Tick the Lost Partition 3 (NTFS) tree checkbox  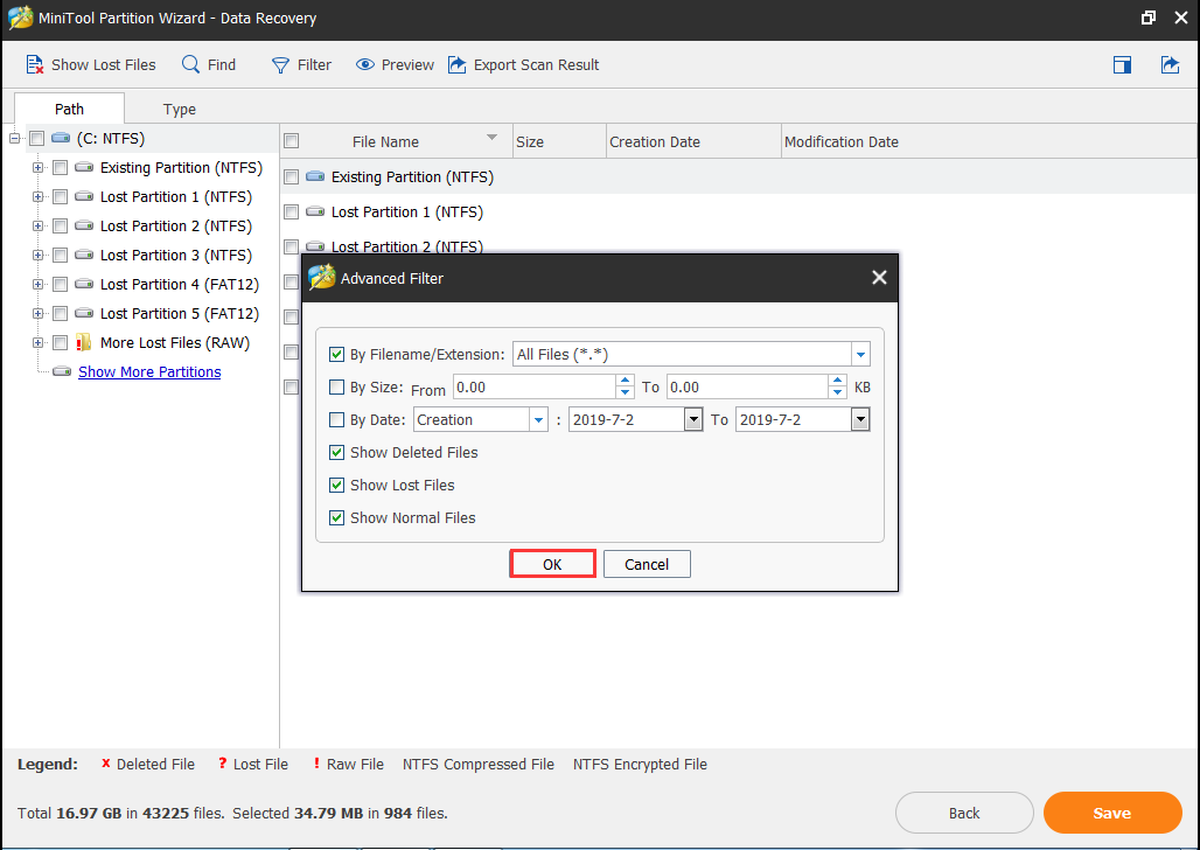click(x=60, y=255)
